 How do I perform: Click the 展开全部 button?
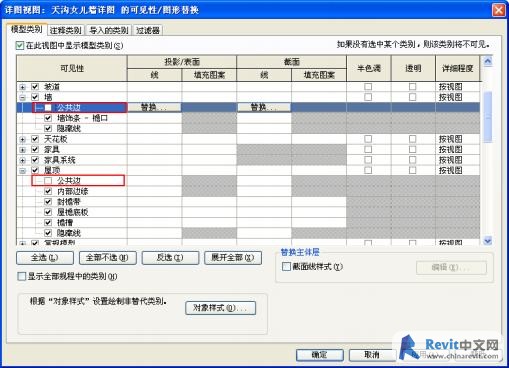coord(233,258)
